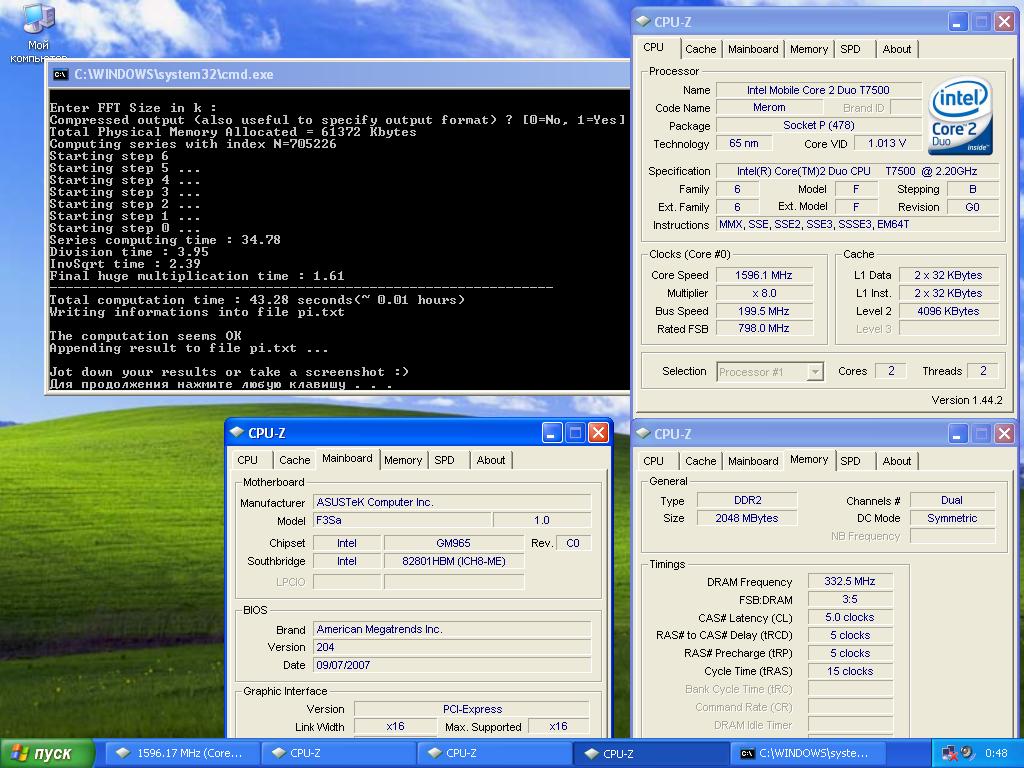This screenshot has height=768, width=1024.
Task: Open About tab in Mainboard CPU-Z window
Action: [x=490, y=460]
